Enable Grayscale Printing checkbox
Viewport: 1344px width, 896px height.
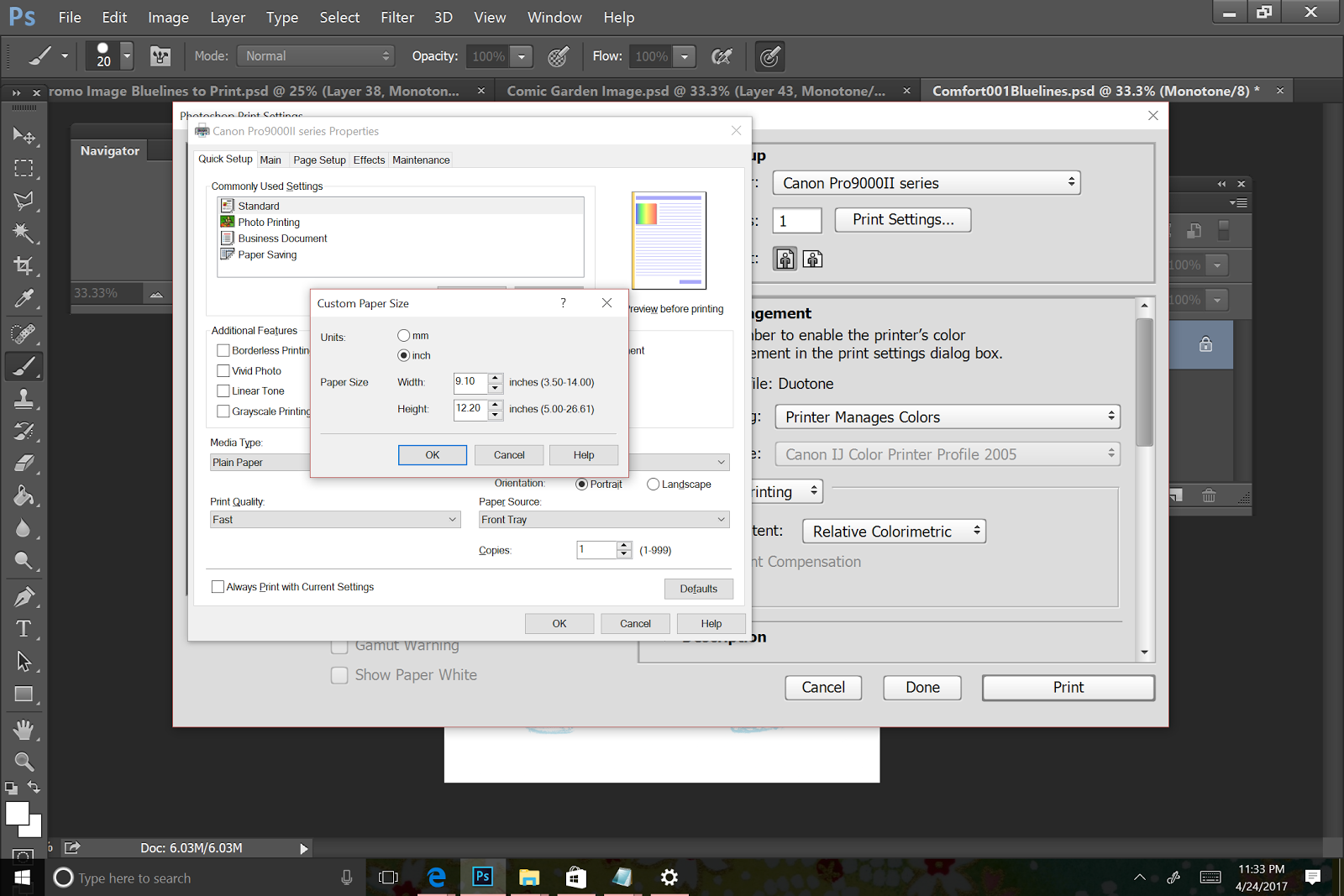coord(223,411)
